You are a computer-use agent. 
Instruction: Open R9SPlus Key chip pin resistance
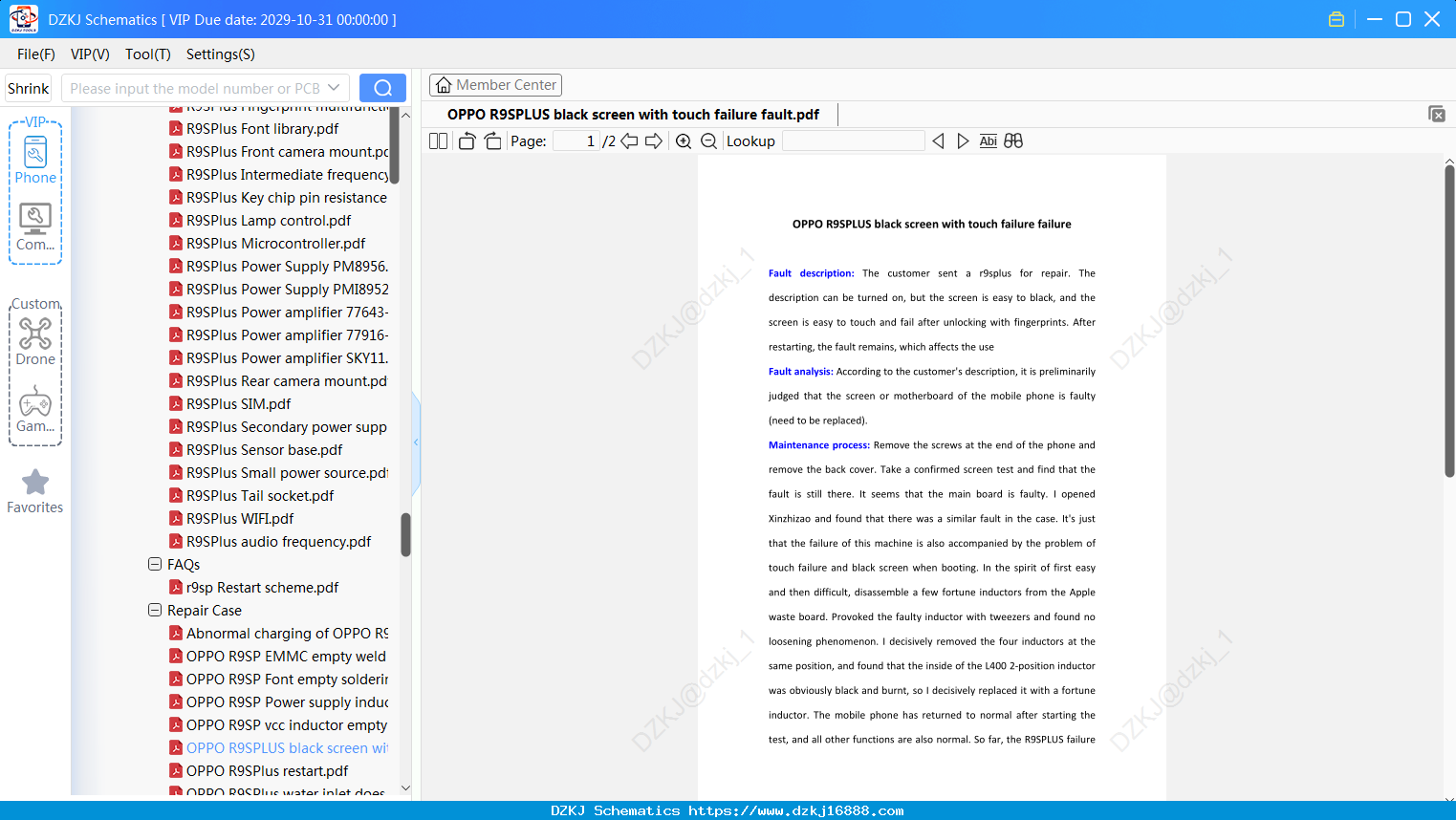[x=287, y=197]
